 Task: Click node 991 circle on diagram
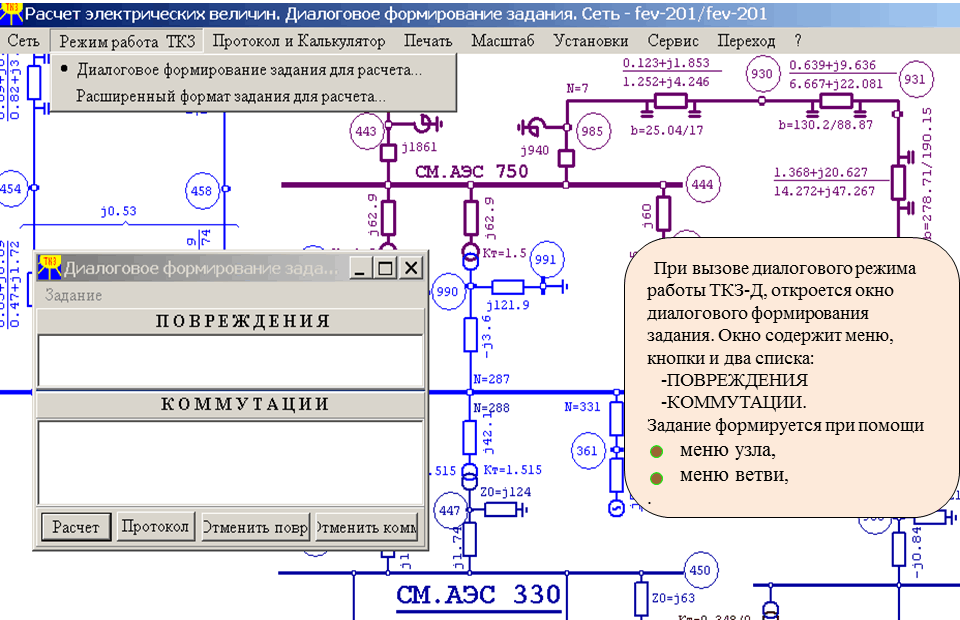[x=546, y=259]
